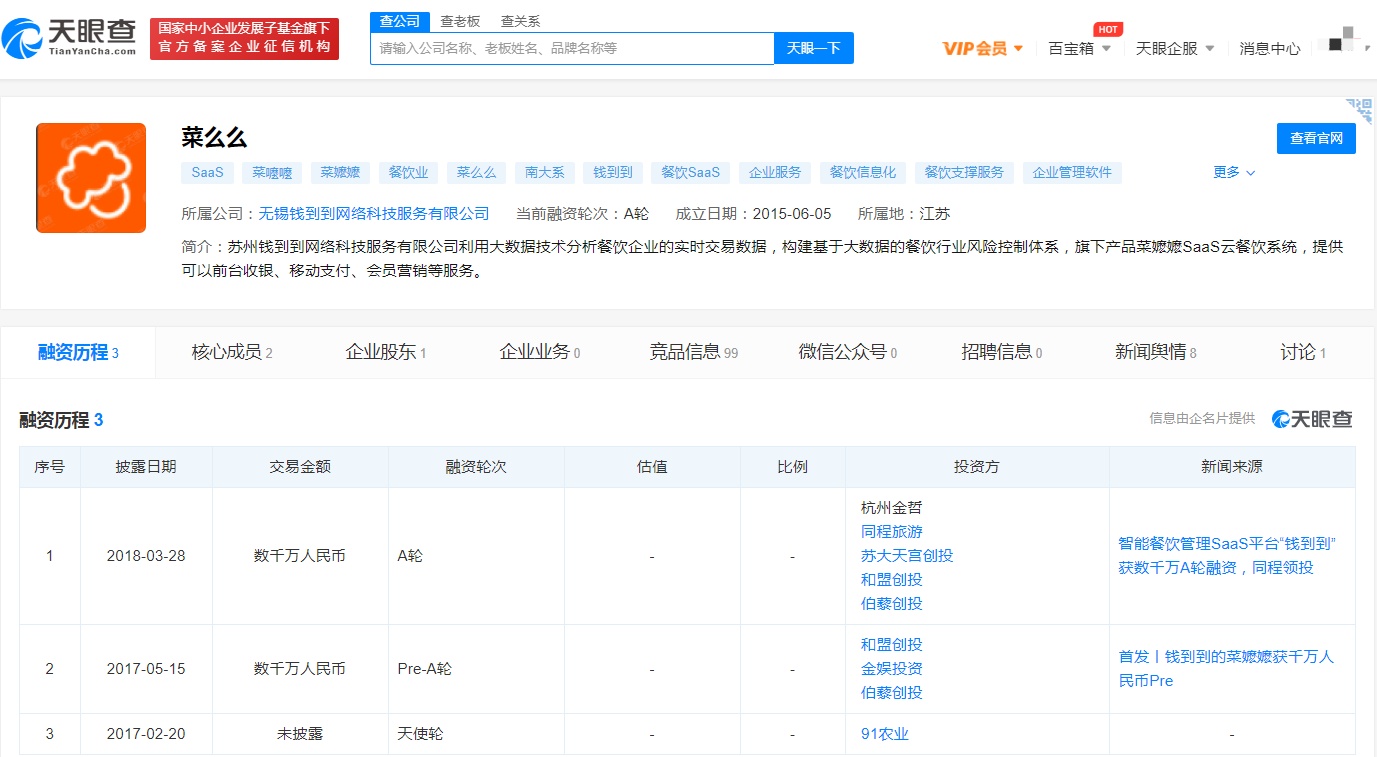The height and width of the screenshot is (757, 1377).
Task: Select the 餐饮信息化 tag
Action: tap(863, 172)
